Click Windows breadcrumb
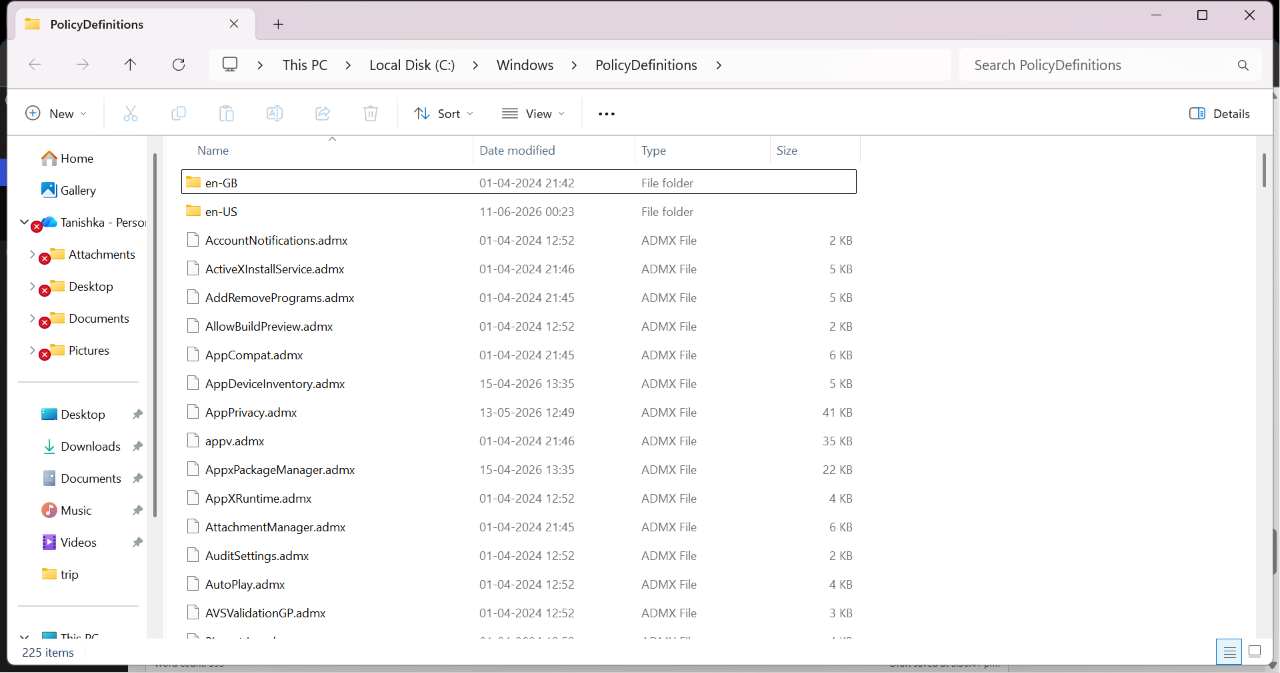Viewport: 1280px width, 673px height. coord(525,65)
